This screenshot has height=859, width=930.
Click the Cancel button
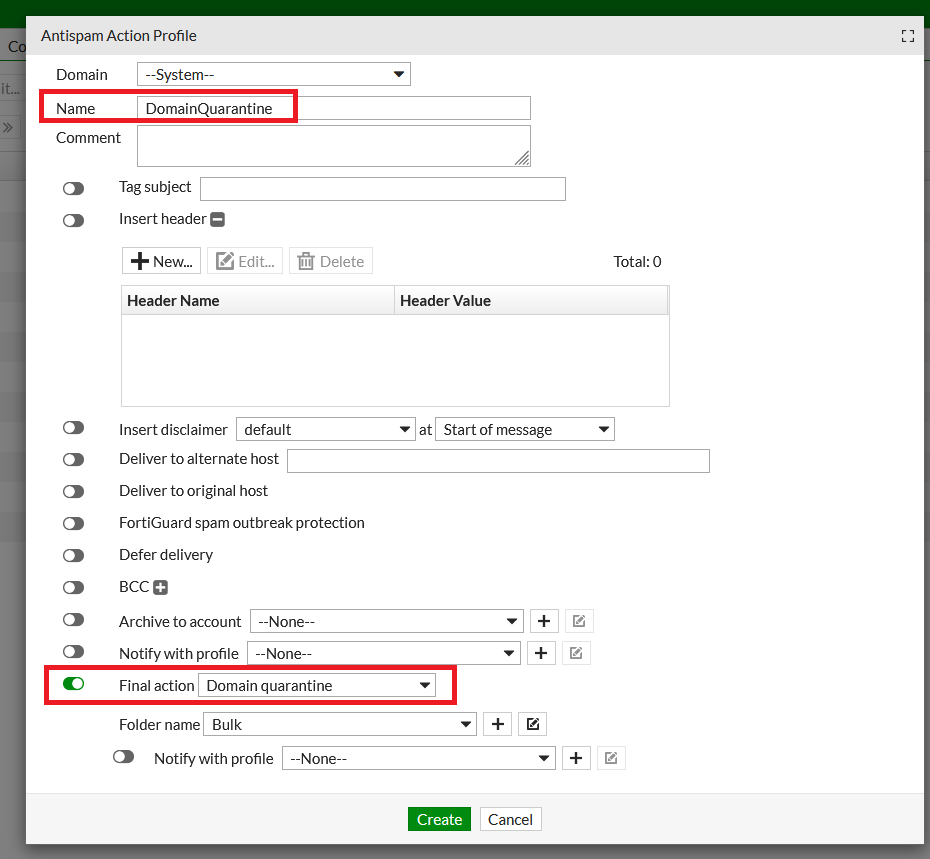pyautogui.click(x=510, y=819)
